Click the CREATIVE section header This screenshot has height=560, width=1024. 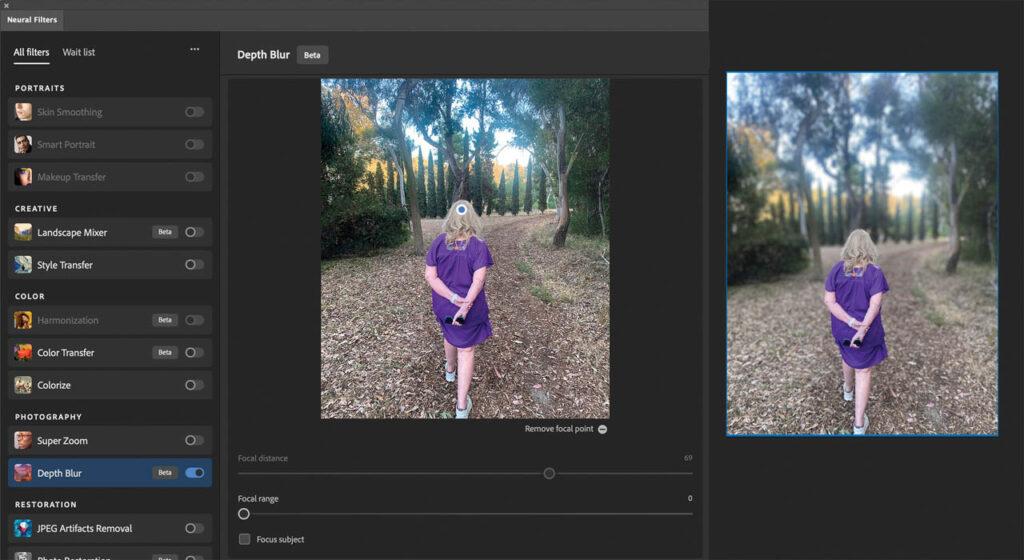coord(36,209)
